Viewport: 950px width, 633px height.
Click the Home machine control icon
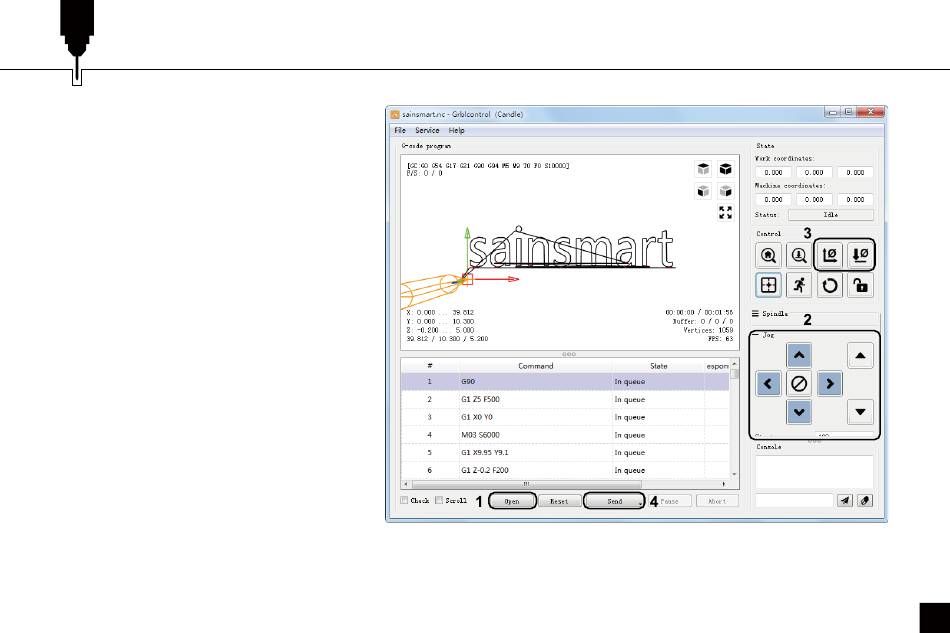click(768, 256)
